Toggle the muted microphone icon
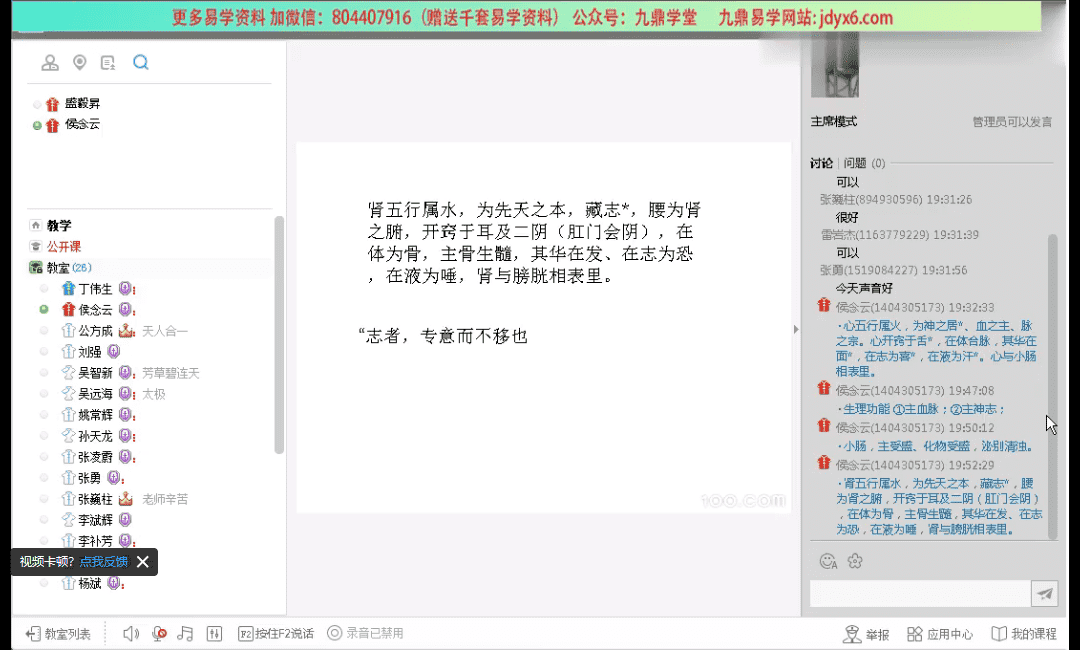This screenshot has height=650, width=1080. (x=158, y=633)
